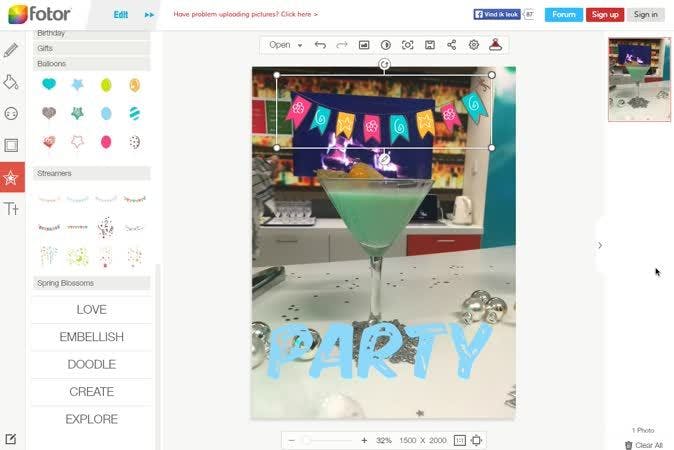Click the rotate handle above banner sticker
The height and width of the screenshot is (450, 674).
tap(384, 64)
